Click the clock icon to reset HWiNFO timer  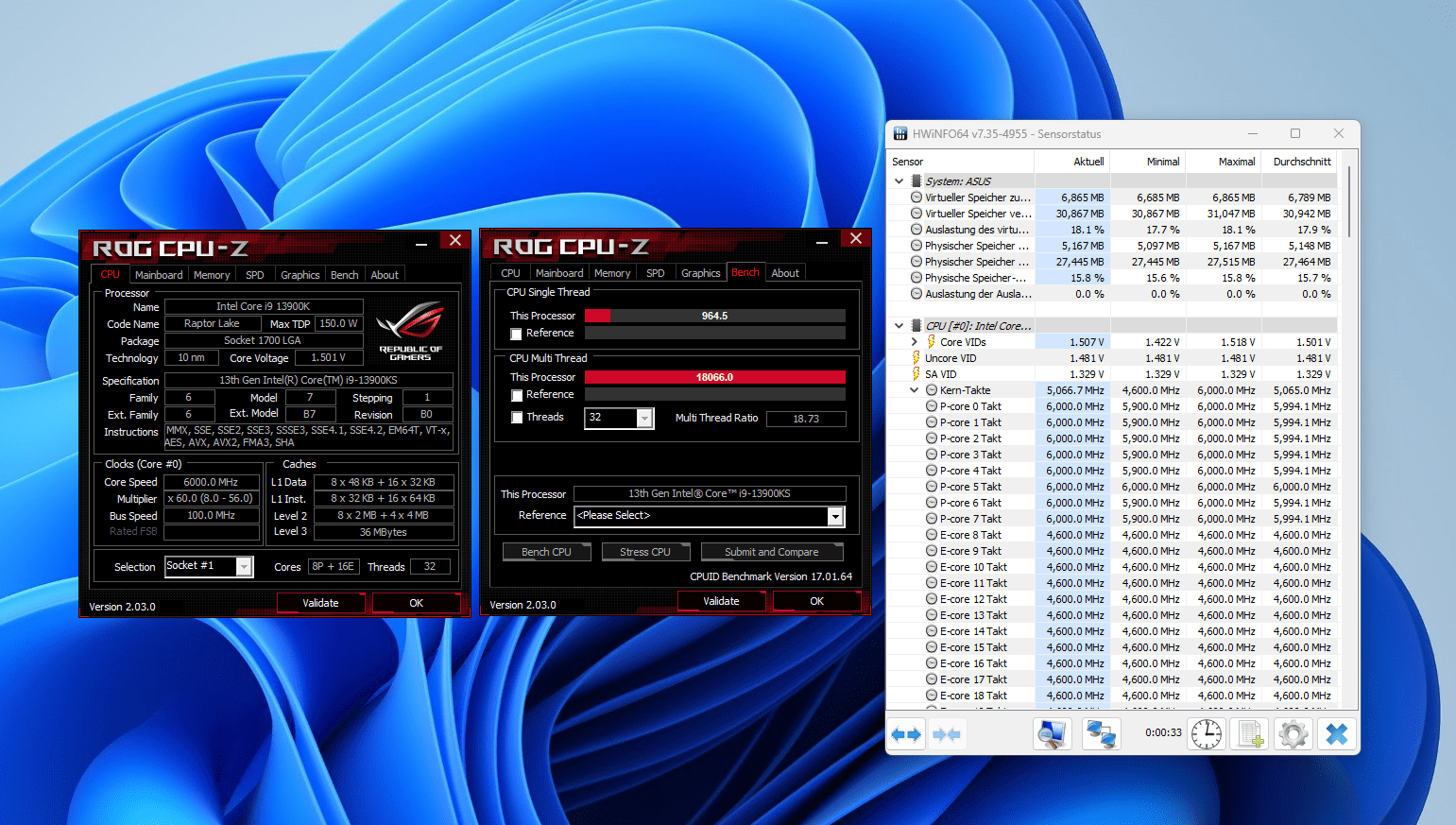click(x=1207, y=734)
